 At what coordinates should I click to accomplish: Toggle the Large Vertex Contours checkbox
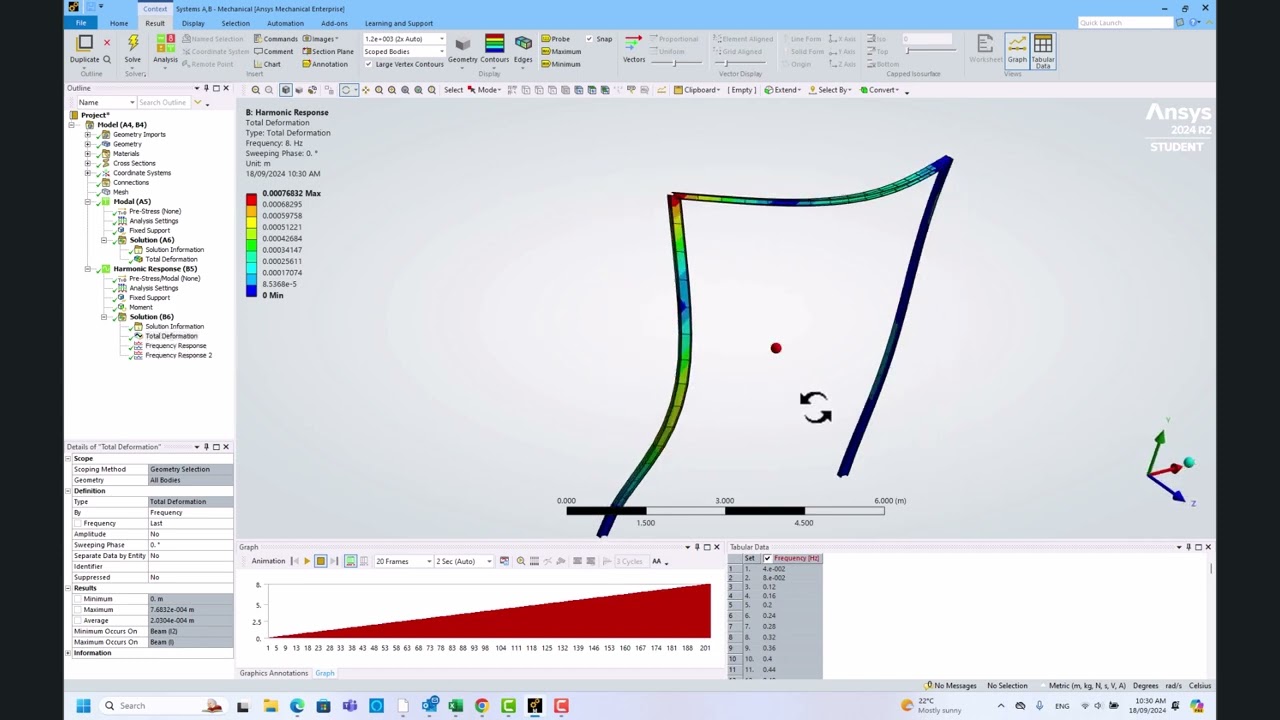pyautogui.click(x=368, y=64)
